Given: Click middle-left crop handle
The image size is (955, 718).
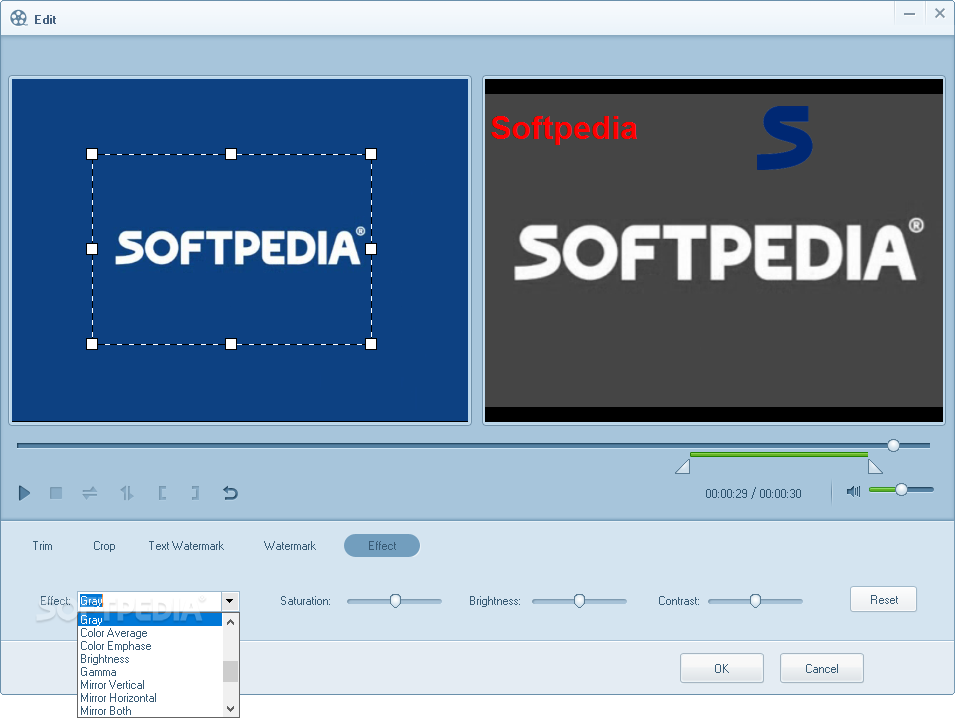Looking at the screenshot, I should click(x=92, y=248).
